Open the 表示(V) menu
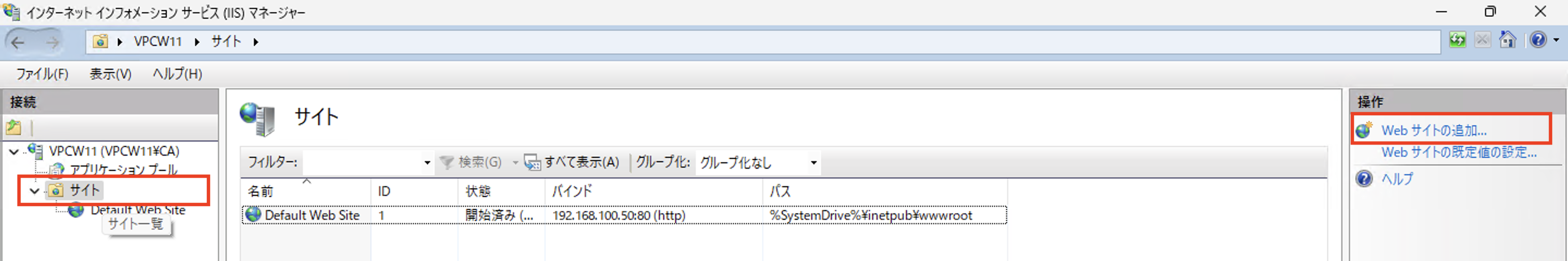The image size is (1568, 261). click(x=110, y=74)
